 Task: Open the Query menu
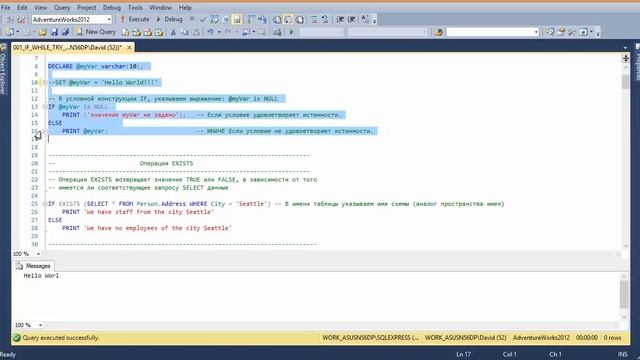tap(62, 7)
